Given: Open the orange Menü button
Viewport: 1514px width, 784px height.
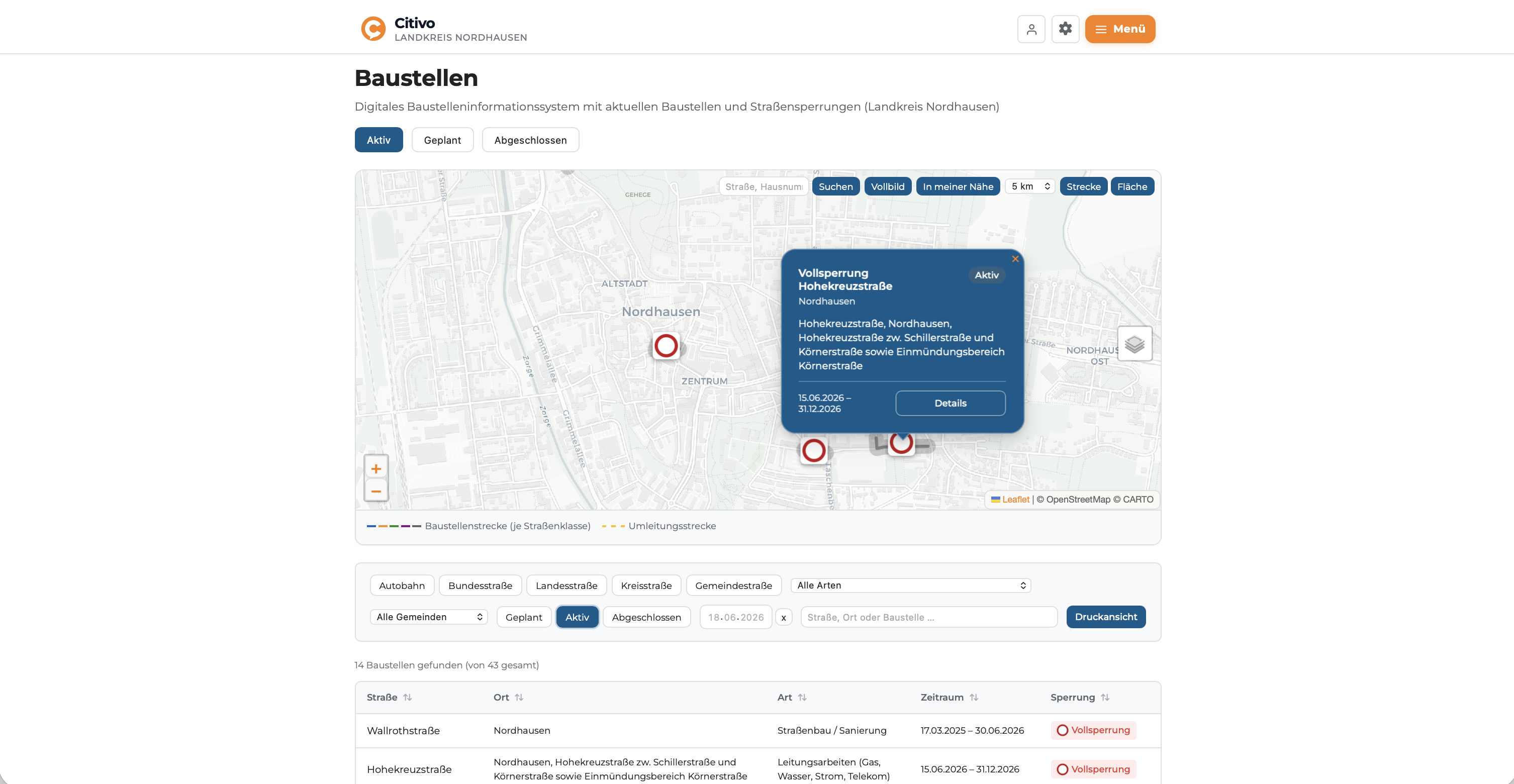Looking at the screenshot, I should (1119, 29).
